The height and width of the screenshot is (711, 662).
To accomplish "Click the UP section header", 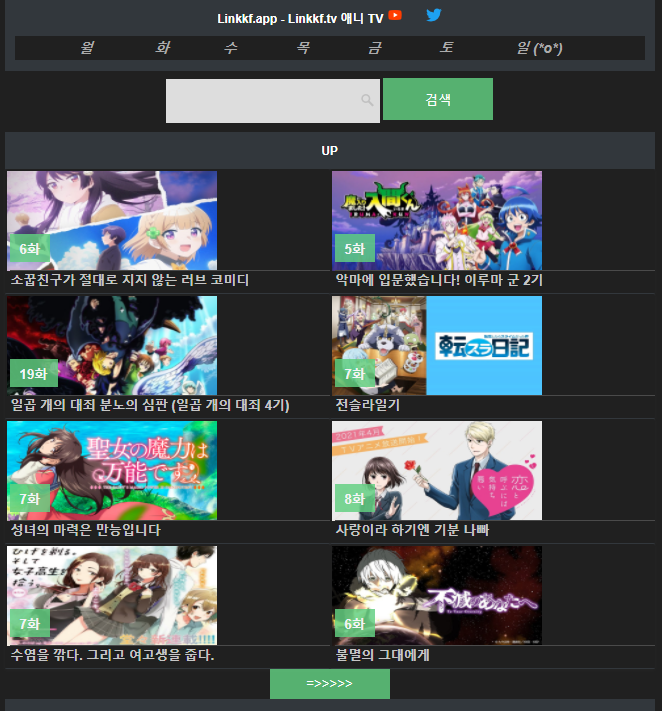I will pos(330,151).
